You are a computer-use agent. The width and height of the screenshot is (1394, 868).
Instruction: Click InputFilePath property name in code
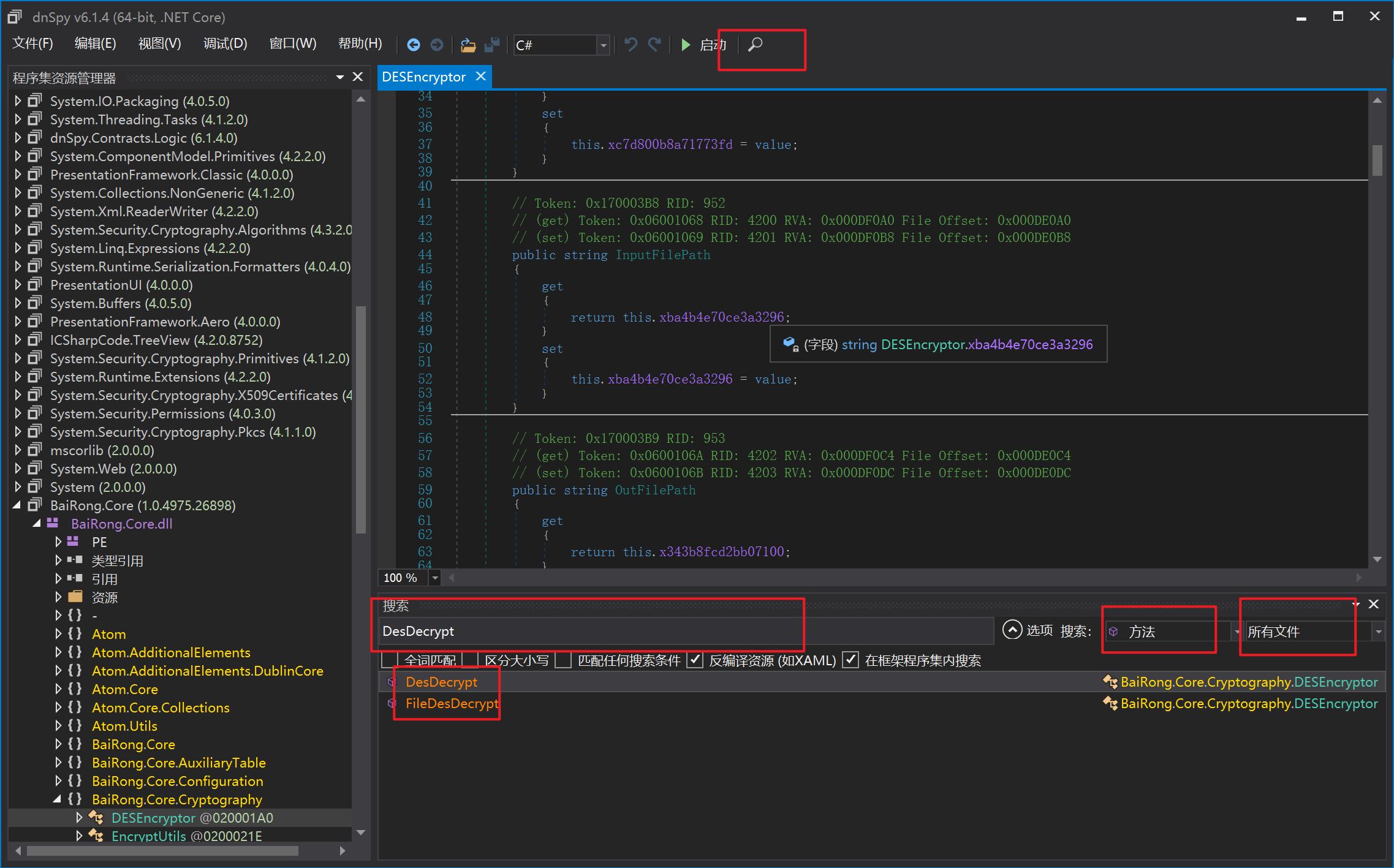tap(663, 254)
